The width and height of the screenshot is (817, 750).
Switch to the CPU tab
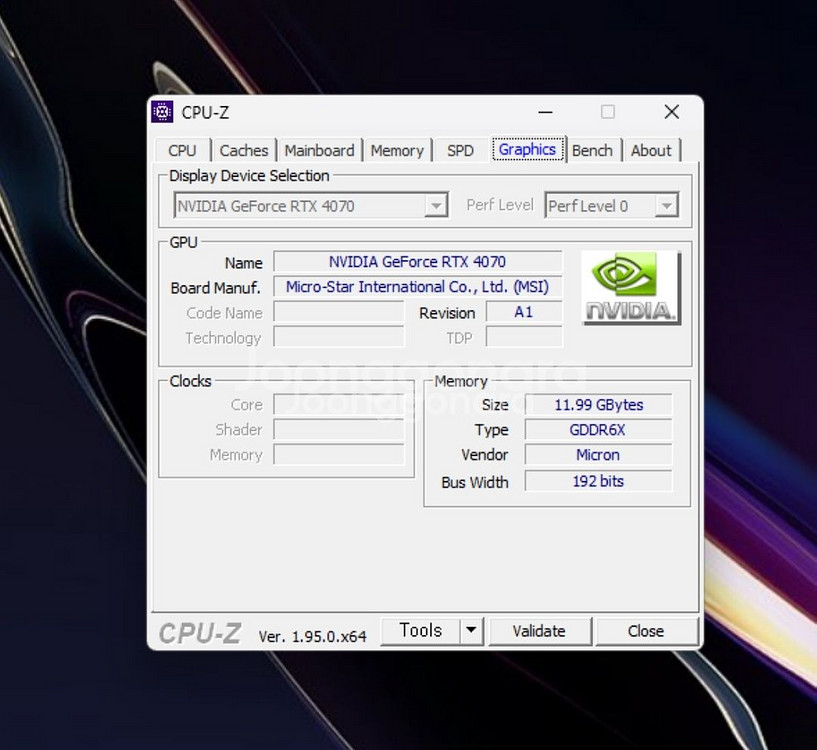[182, 151]
